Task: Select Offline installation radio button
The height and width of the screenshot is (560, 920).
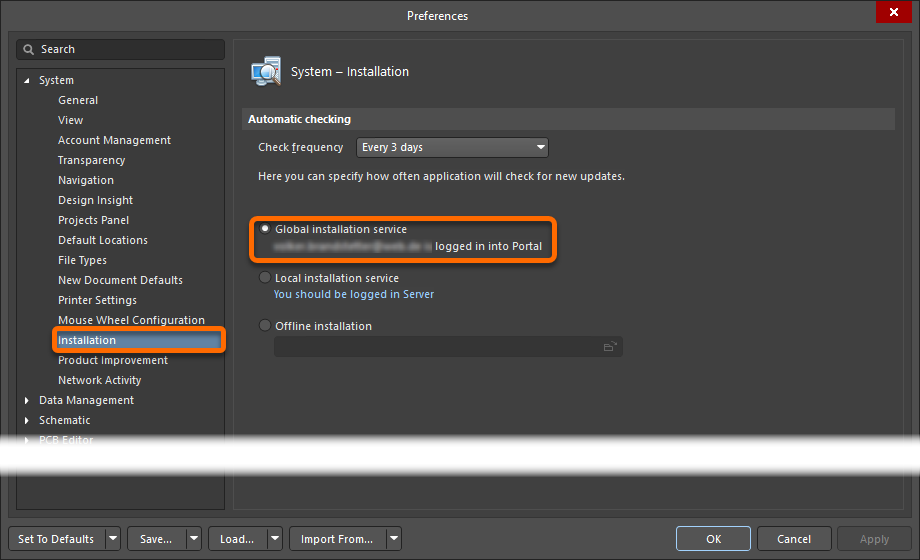Action: coord(265,325)
